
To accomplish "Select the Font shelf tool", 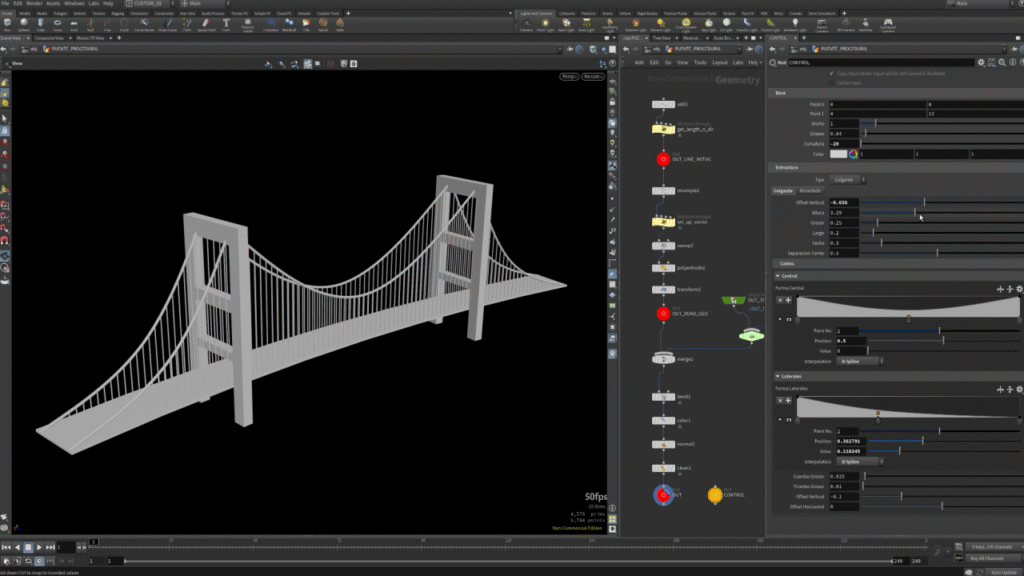I will [226, 23].
